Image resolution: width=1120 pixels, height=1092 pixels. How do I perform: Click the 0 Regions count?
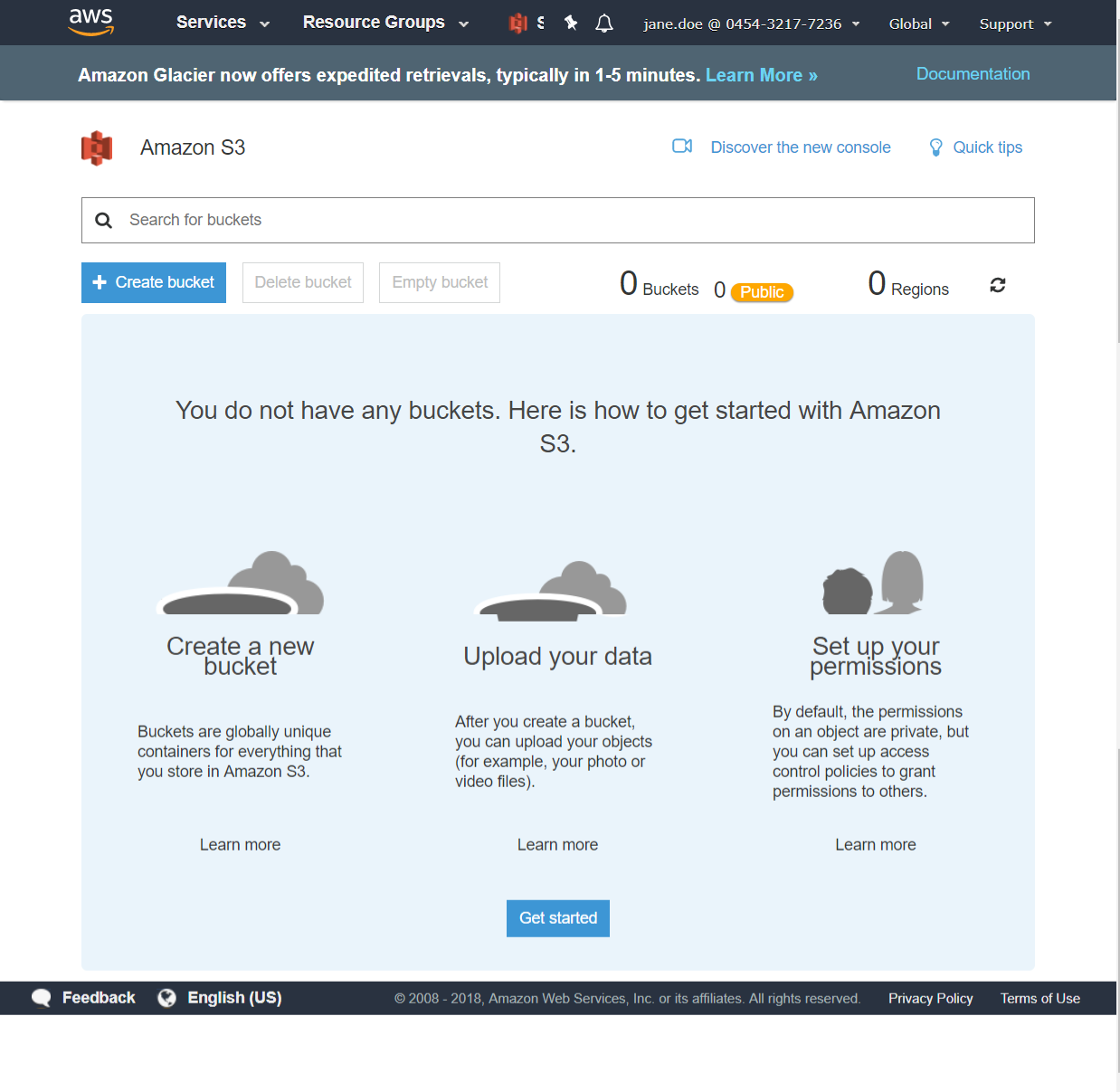click(x=908, y=285)
